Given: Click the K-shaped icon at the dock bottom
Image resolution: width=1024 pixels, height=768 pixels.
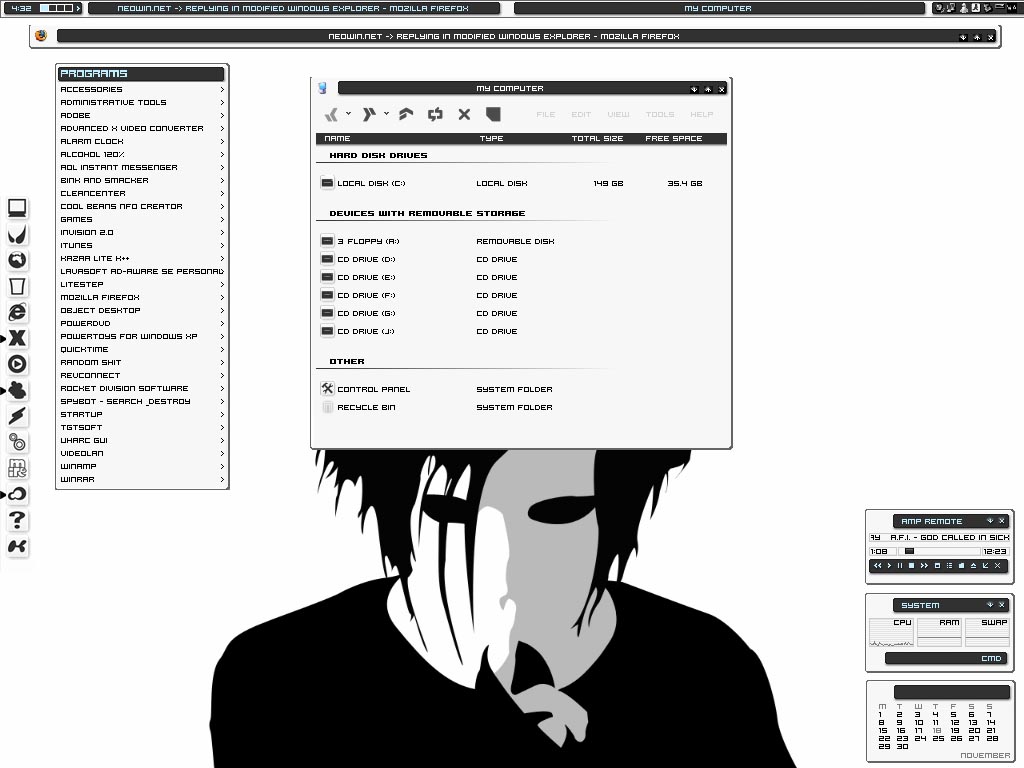Looking at the screenshot, I should (18, 547).
